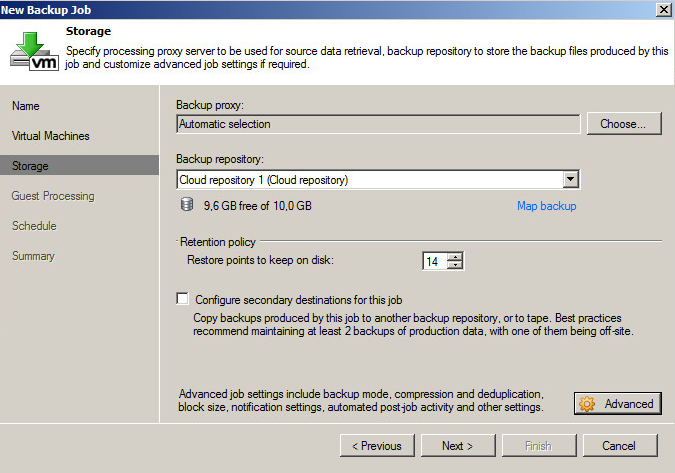This screenshot has height=473, width=675.
Task: Go to the Virtual Machines step
Action: [x=50, y=136]
